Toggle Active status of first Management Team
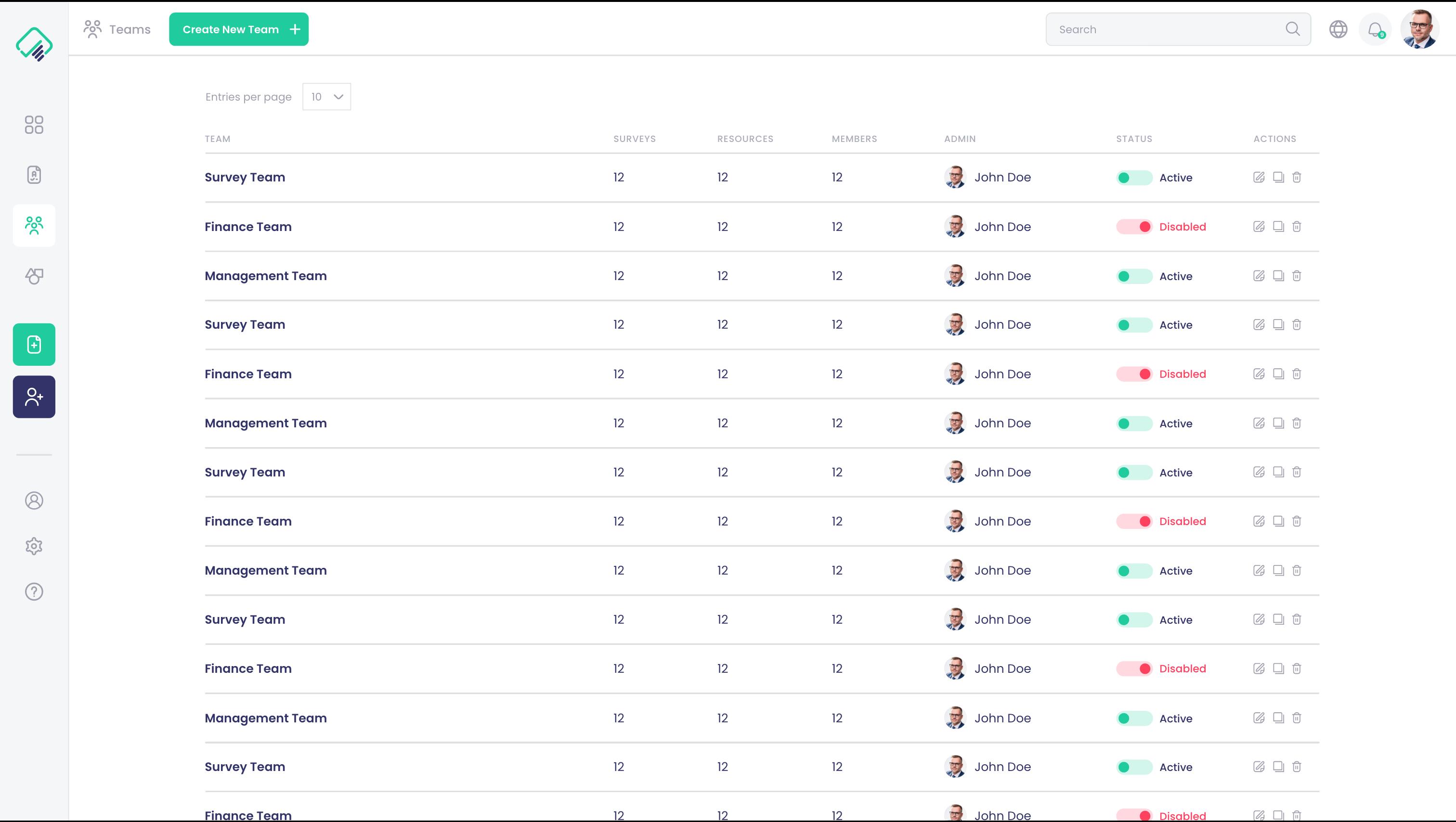The height and width of the screenshot is (822, 1456). [x=1134, y=276]
